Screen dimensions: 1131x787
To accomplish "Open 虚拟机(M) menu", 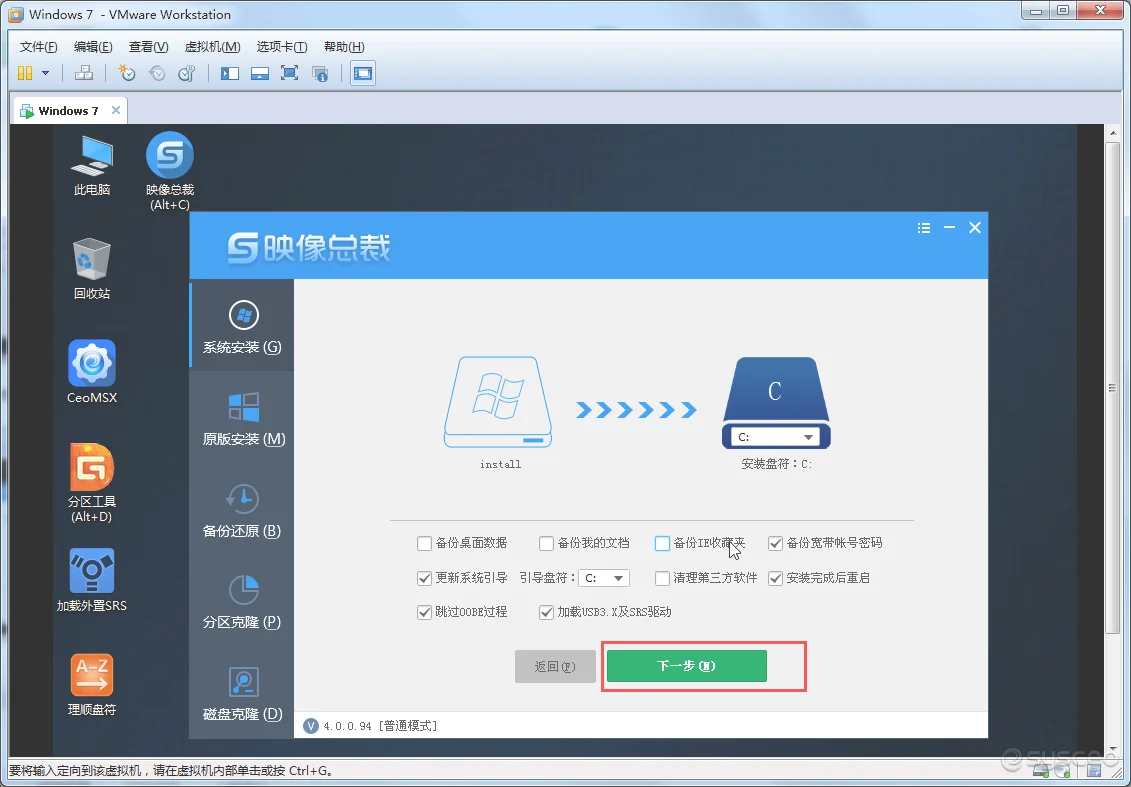I will (x=212, y=47).
